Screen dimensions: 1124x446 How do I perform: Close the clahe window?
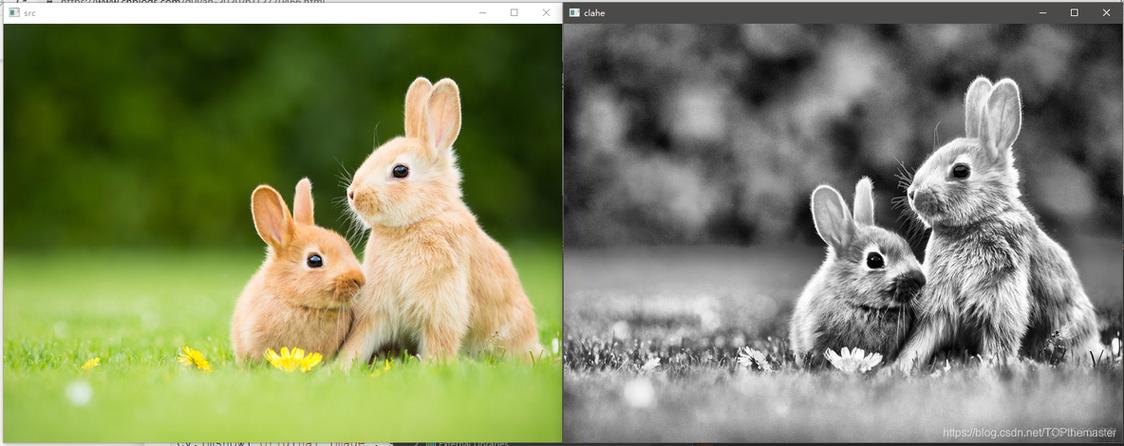click(1107, 13)
